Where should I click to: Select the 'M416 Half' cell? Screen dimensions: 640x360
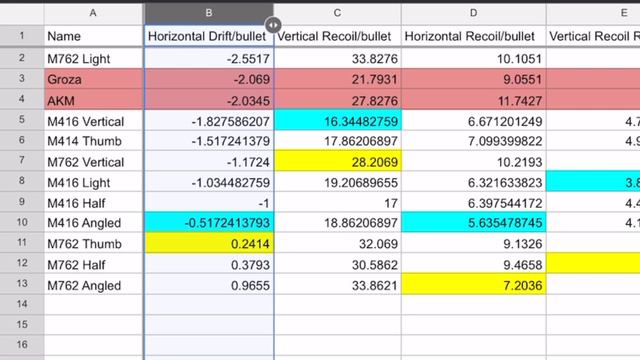coord(93,203)
